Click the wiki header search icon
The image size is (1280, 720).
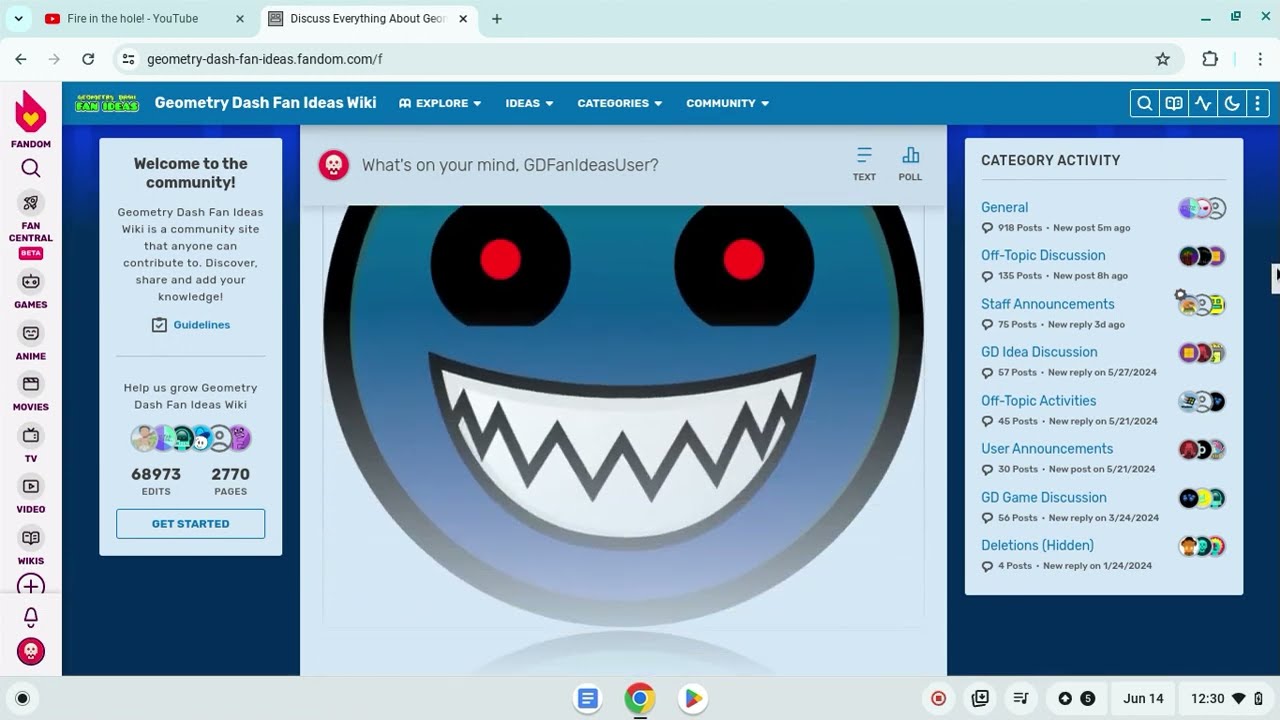[x=1145, y=103]
